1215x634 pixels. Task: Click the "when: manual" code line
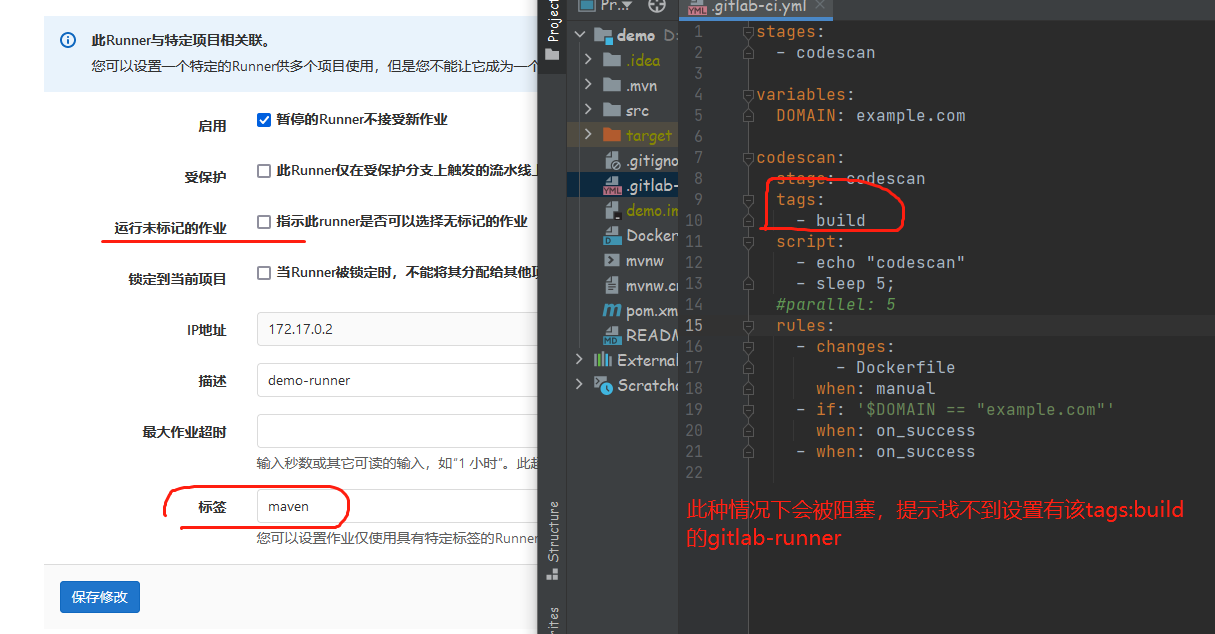tap(876, 389)
